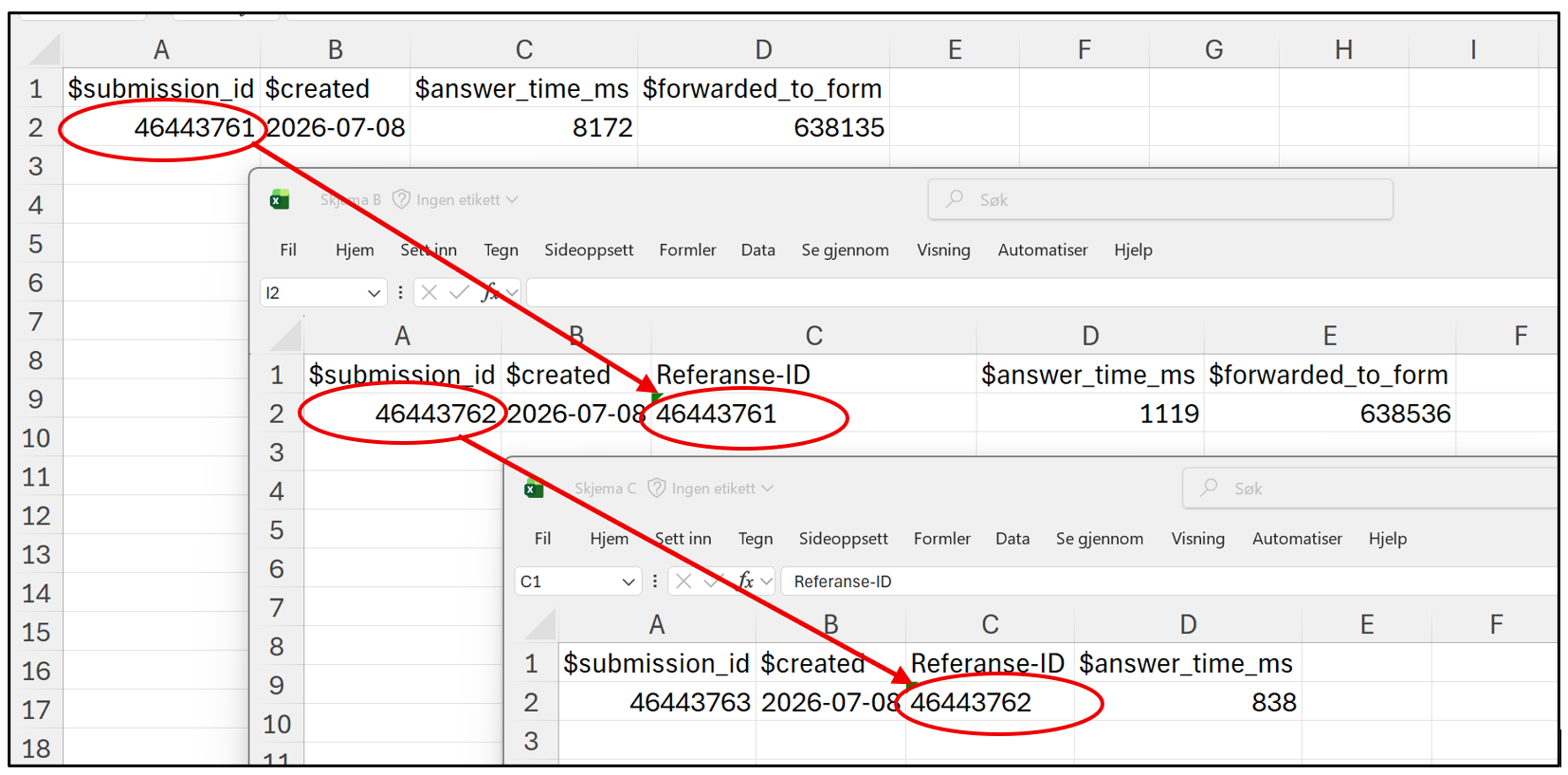Click the label shield icon in Skjema C
This screenshot has height=775, width=1568.
(656, 488)
